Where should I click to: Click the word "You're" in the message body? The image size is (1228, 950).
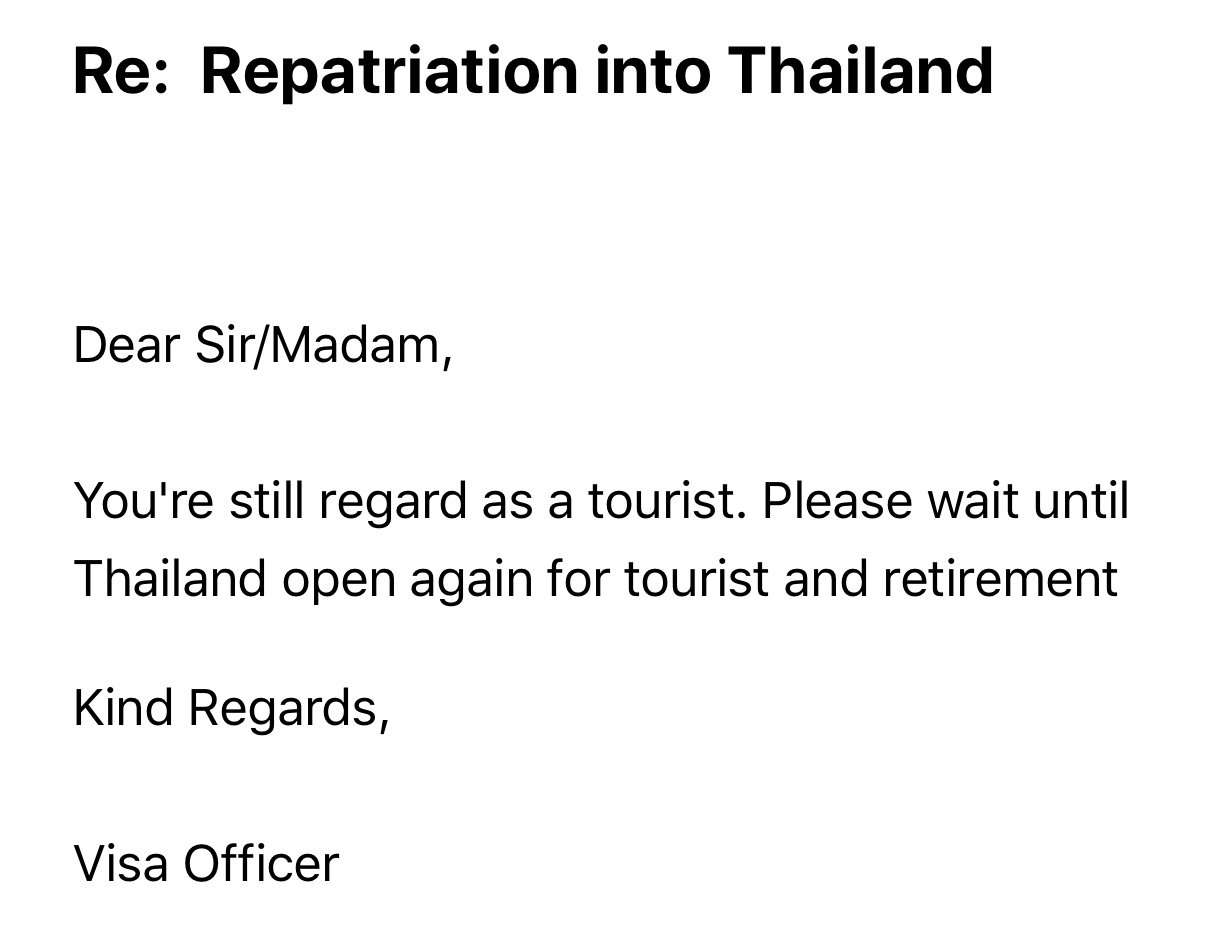click(x=136, y=501)
